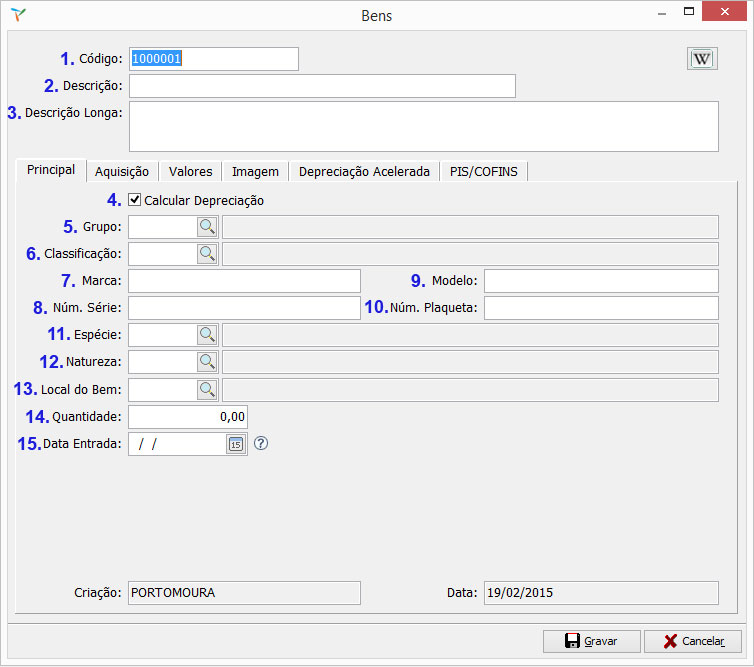Screen dimensions: 754x667
Task: Click the Natureza description box
Action: [x=470, y=362]
